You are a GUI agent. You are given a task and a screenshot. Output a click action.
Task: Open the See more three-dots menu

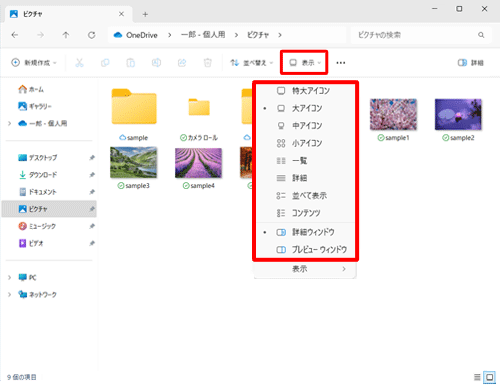point(341,63)
